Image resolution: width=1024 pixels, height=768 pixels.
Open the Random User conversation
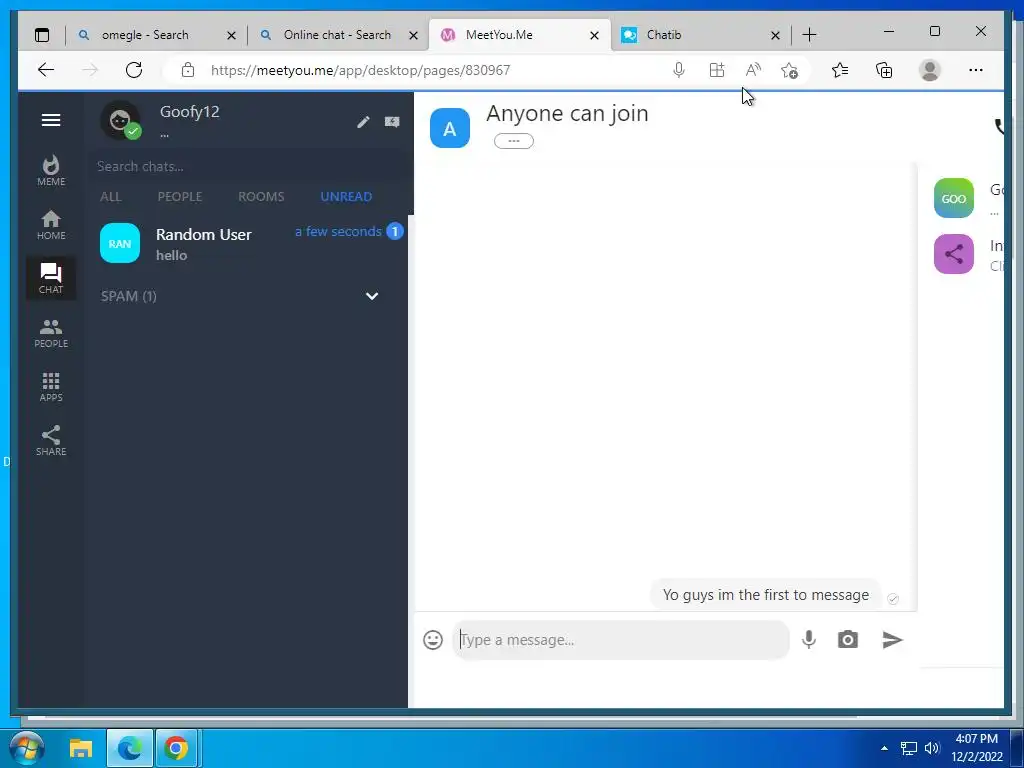click(x=248, y=244)
